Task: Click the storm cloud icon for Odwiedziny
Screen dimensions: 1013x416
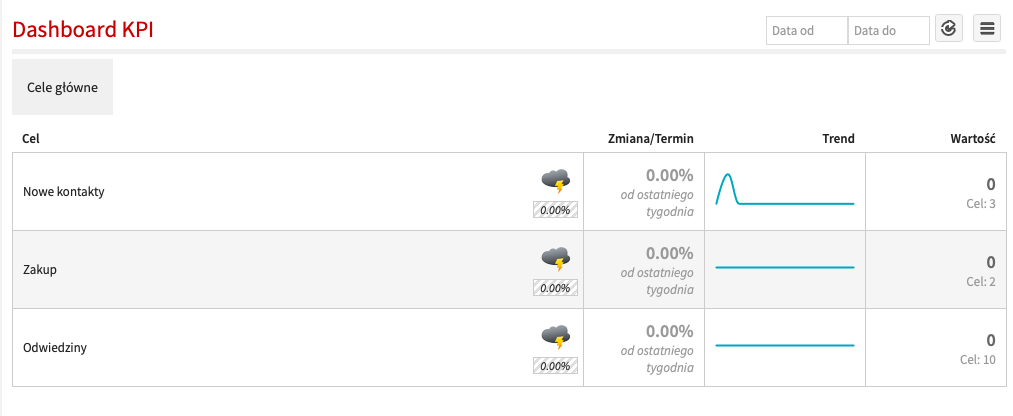Action: 556,336
